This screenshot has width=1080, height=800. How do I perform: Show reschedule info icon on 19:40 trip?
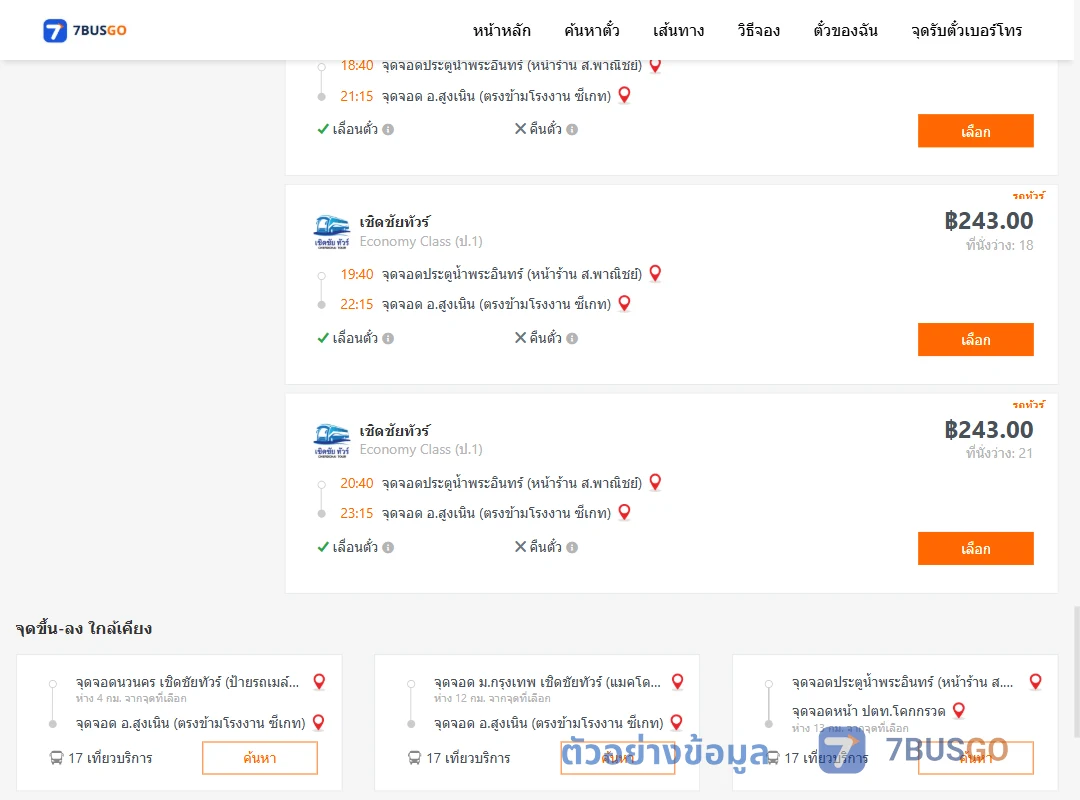click(x=388, y=338)
